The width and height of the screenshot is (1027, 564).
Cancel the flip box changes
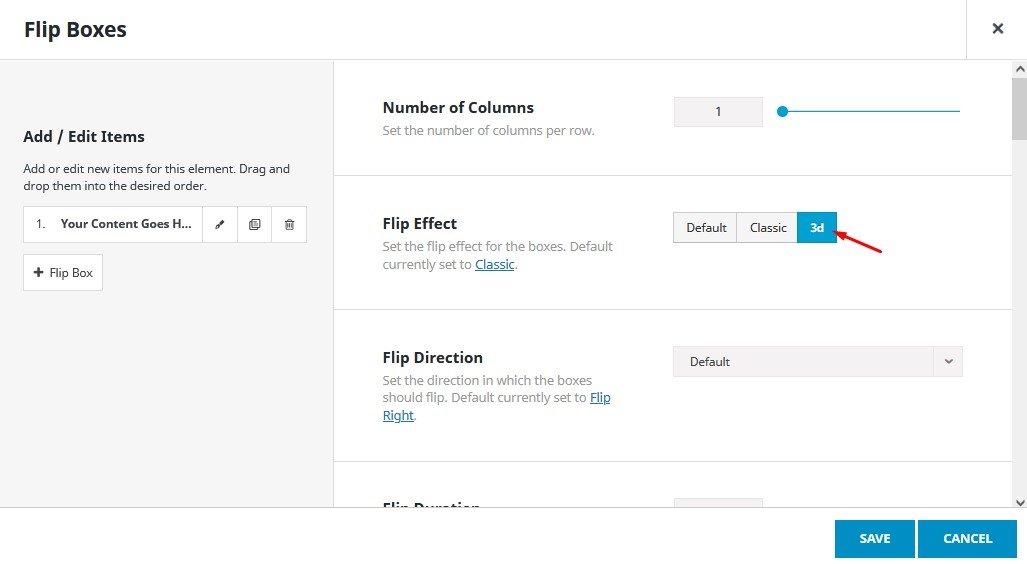(967, 539)
